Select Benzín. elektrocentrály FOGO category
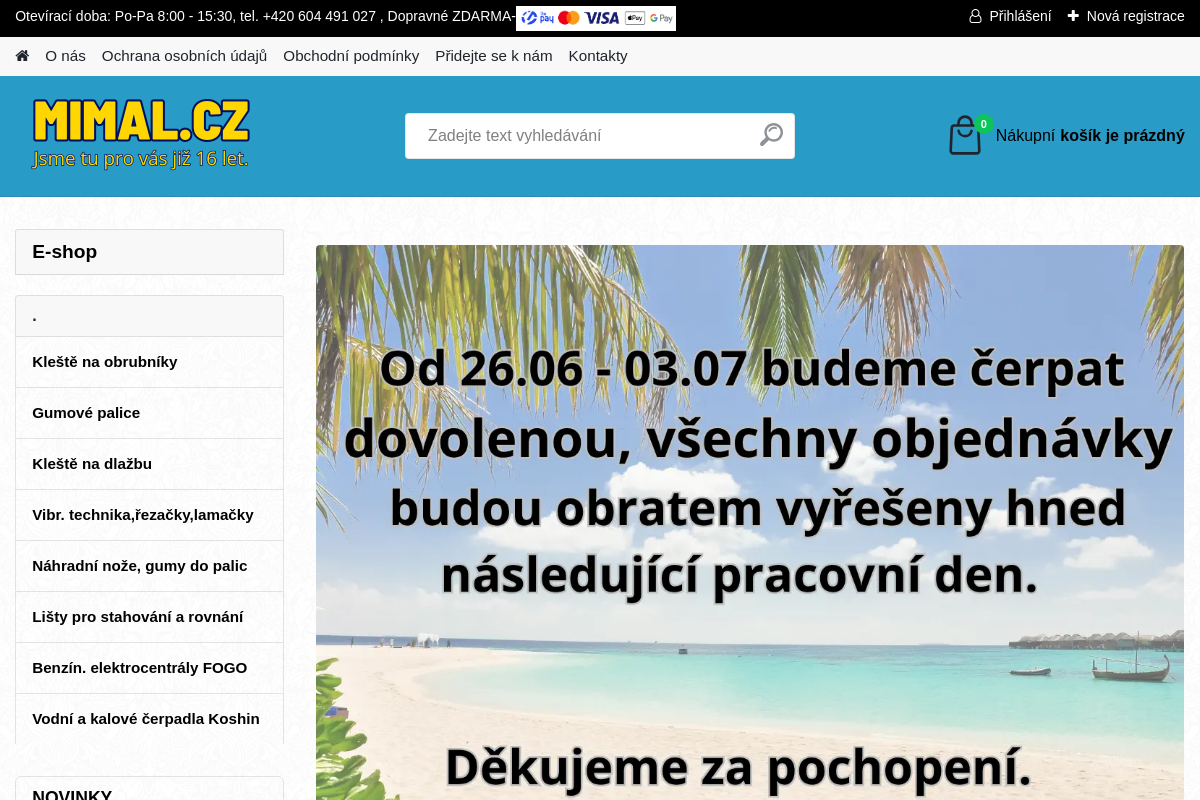The width and height of the screenshot is (1200, 800). [x=150, y=668]
